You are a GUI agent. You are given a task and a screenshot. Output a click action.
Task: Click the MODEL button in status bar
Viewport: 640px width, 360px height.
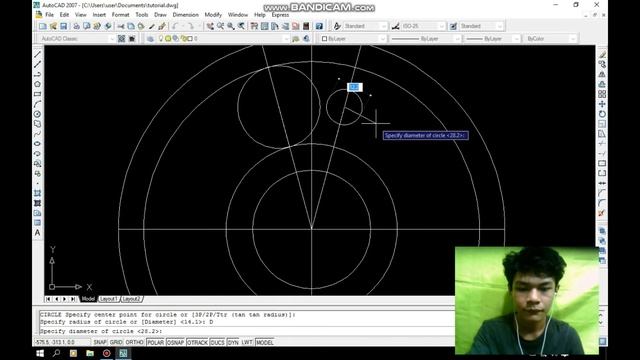pyautogui.click(x=264, y=342)
